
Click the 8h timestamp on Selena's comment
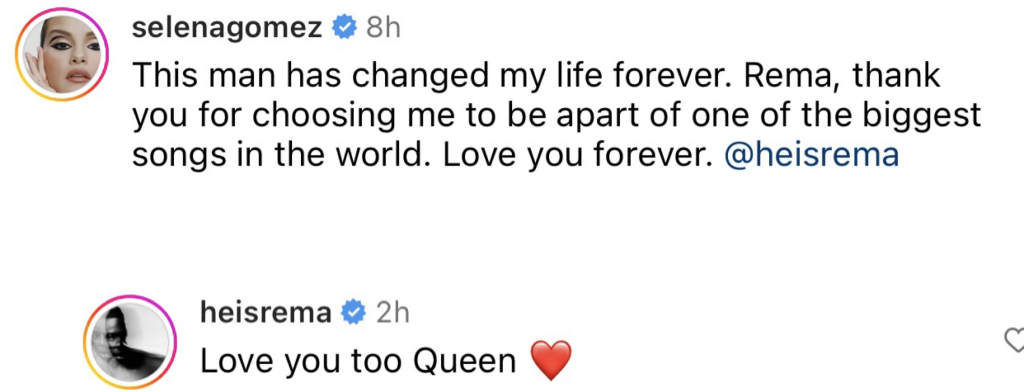[x=383, y=28]
